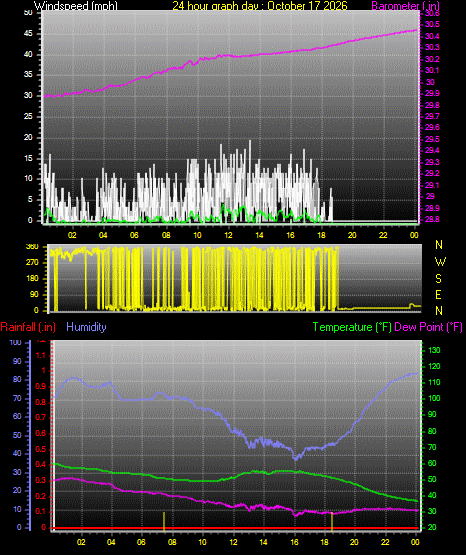Click the yellow marker between hours 18 and 20

pyautogui.click(x=332, y=522)
